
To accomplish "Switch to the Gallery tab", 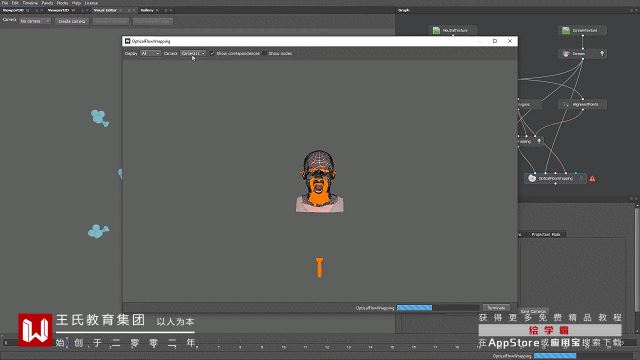I will click(147, 10).
